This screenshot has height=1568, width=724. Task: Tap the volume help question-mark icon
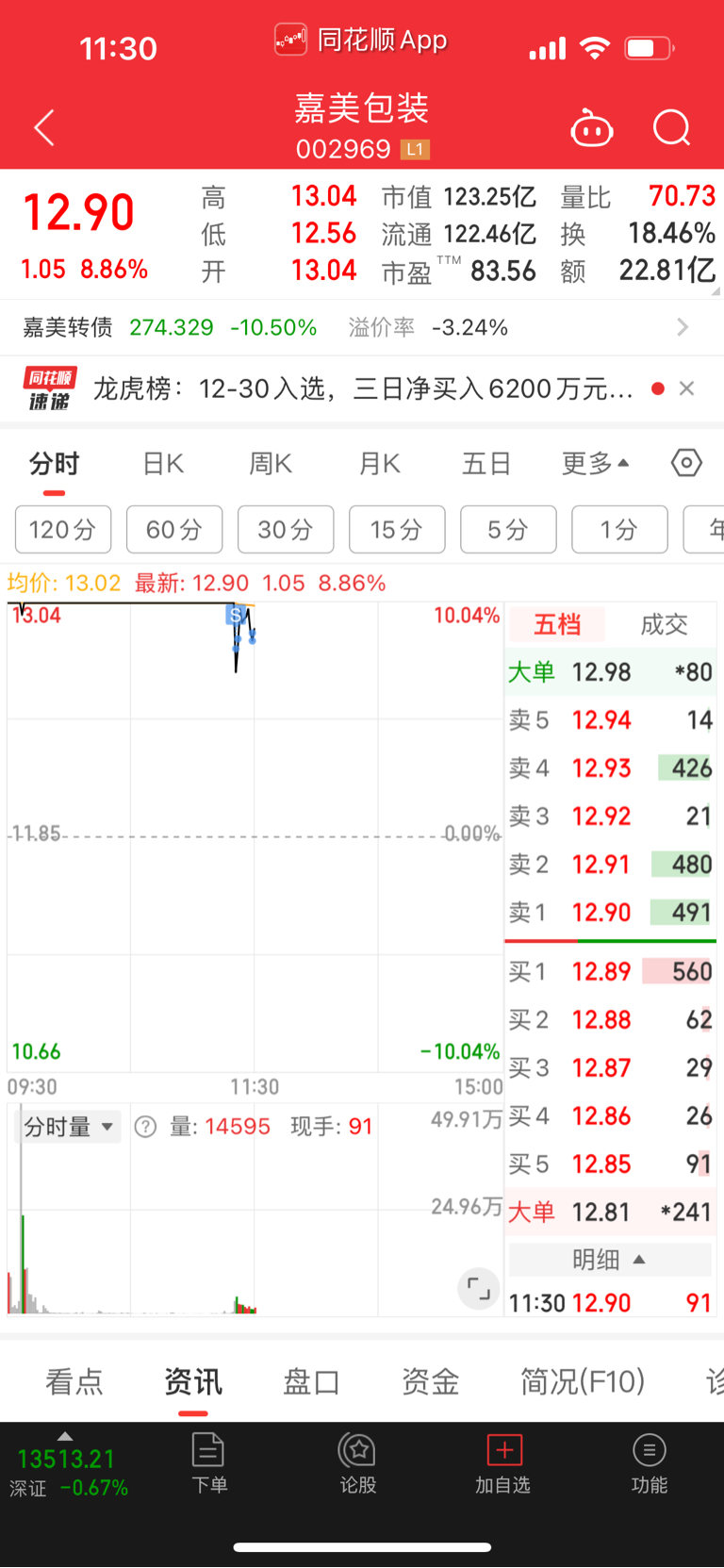145,1127
